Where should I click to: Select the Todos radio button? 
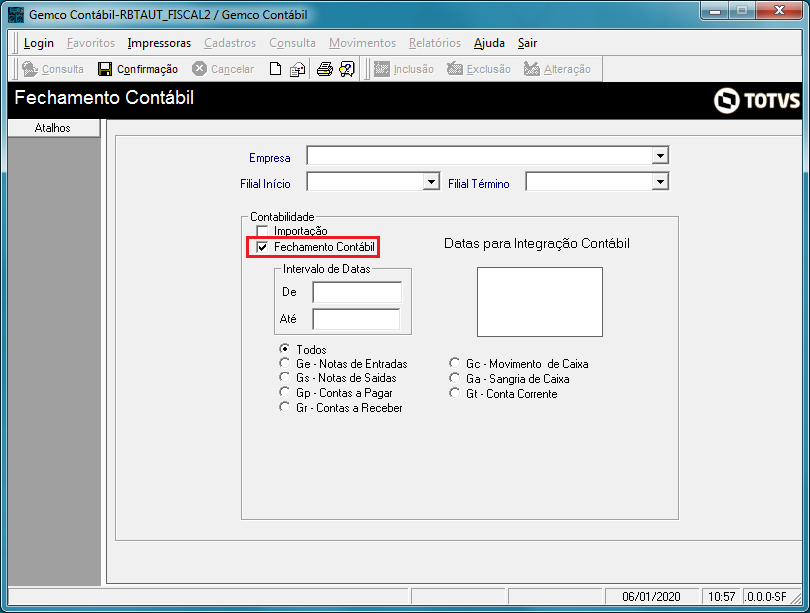coord(285,349)
